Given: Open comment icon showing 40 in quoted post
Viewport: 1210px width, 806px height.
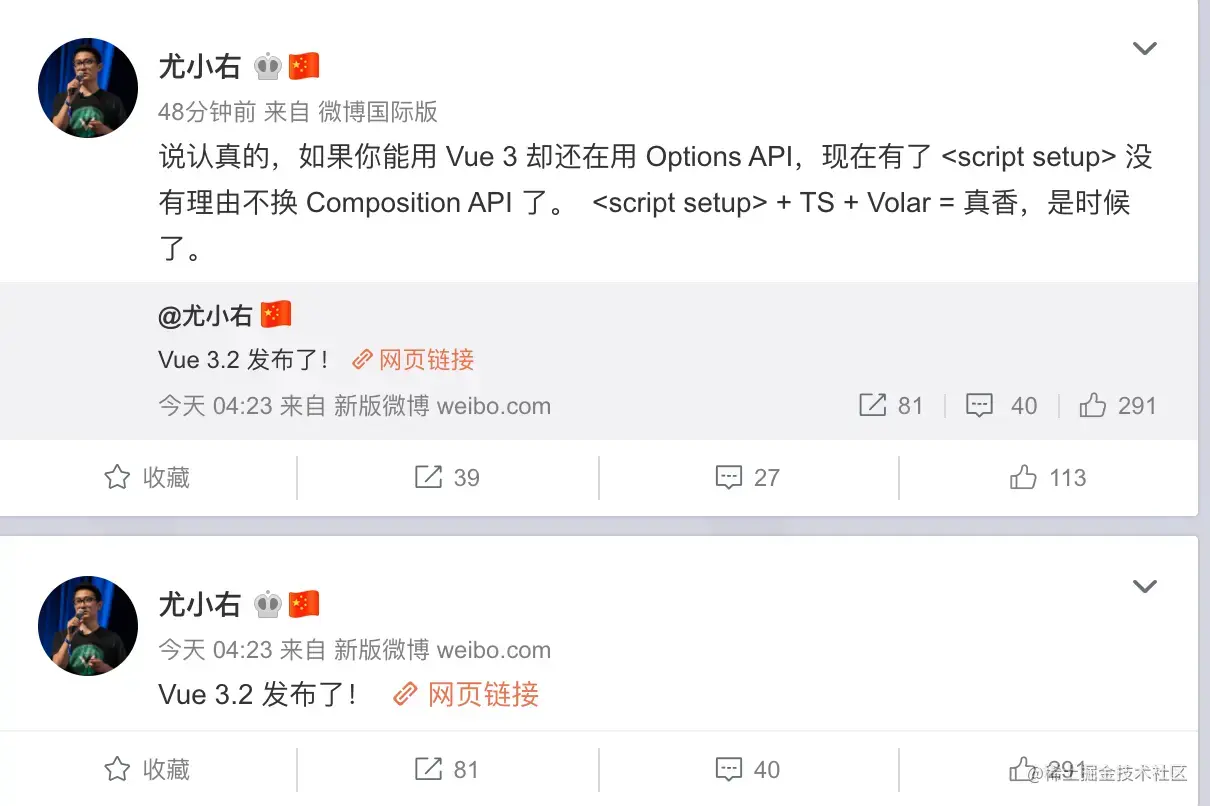Looking at the screenshot, I should pyautogui.click(x=979, y=405).
